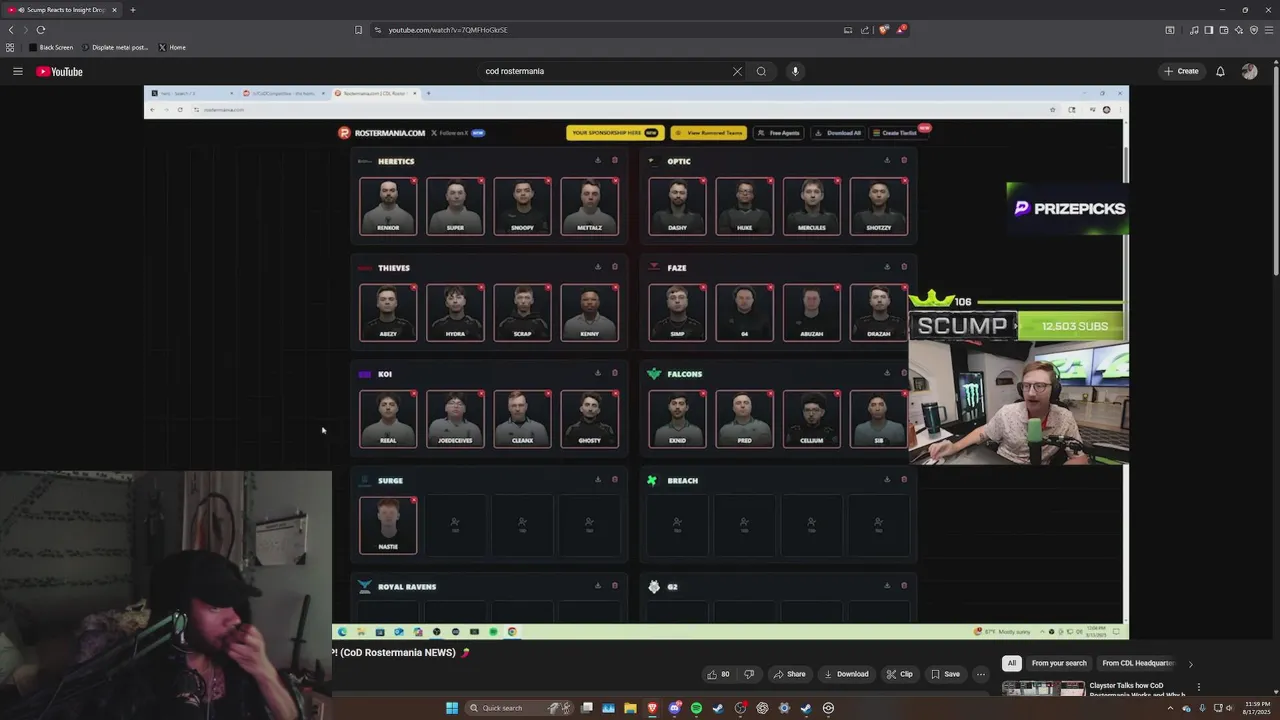The height and width of the screenshot is (720, 1280).
Task: Open the Back Screen bookmark
Action: pos(51,47)
